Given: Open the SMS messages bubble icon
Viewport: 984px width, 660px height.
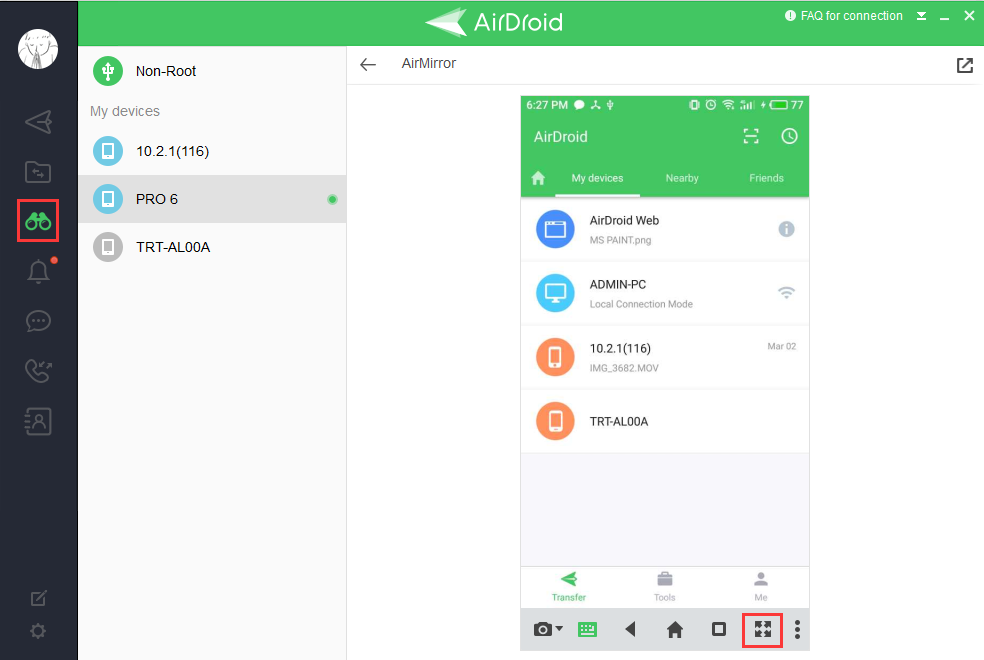Looking at the screenshot, I should click(x=38, y=321).
